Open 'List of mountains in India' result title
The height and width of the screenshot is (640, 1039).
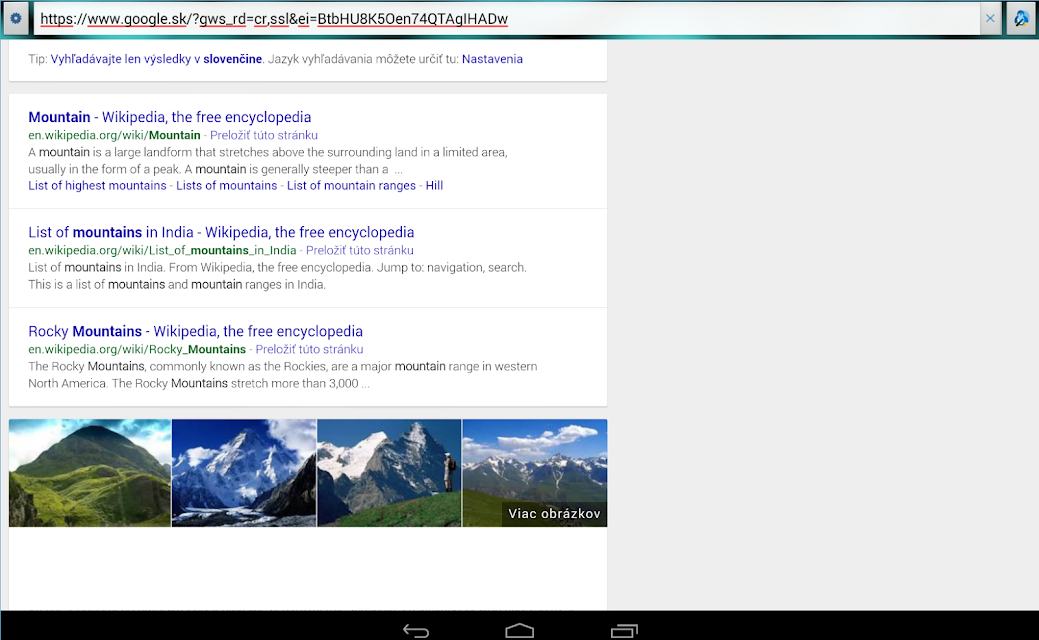221,233
